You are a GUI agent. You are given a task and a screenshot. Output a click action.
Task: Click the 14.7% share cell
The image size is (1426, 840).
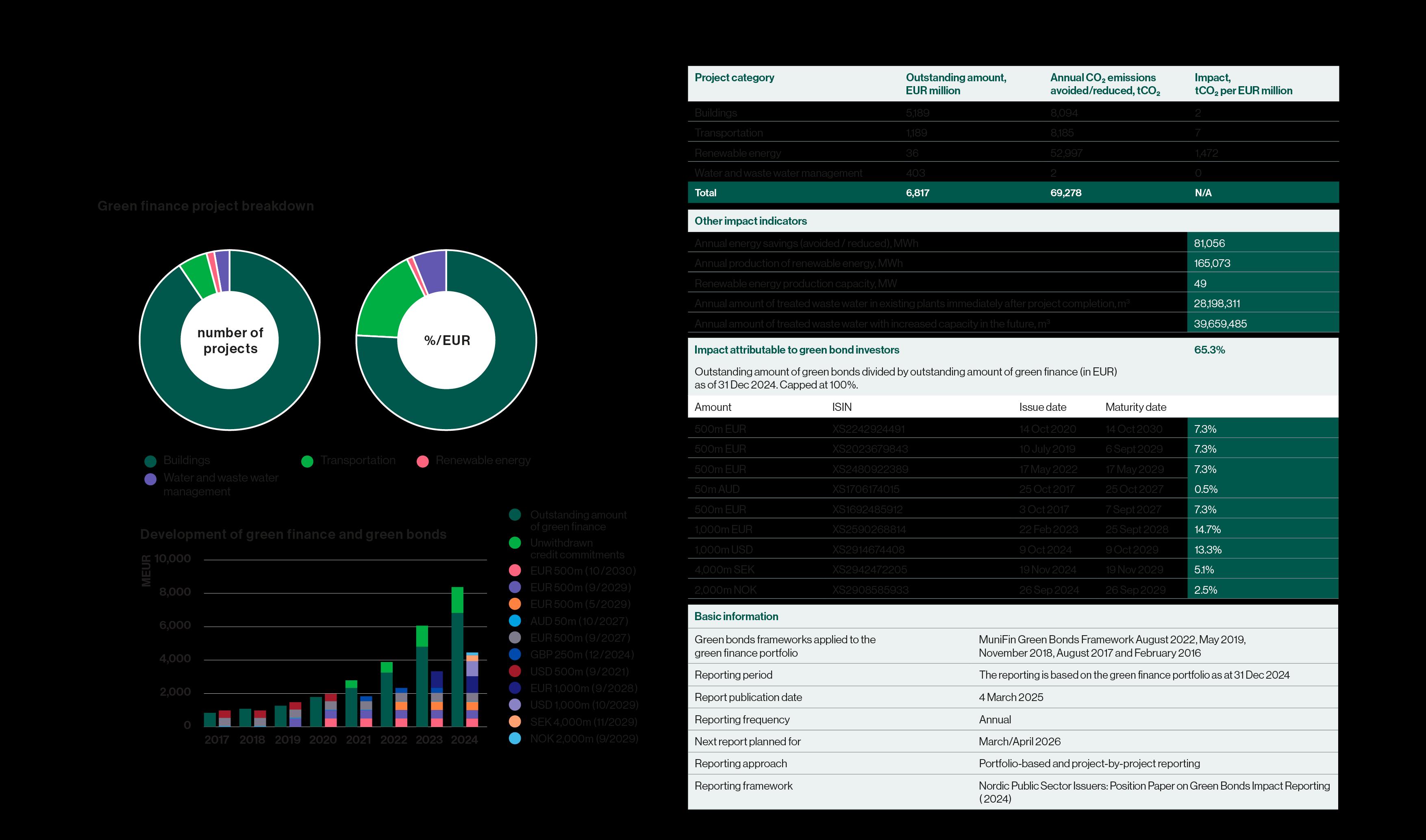pos(1207,529)
